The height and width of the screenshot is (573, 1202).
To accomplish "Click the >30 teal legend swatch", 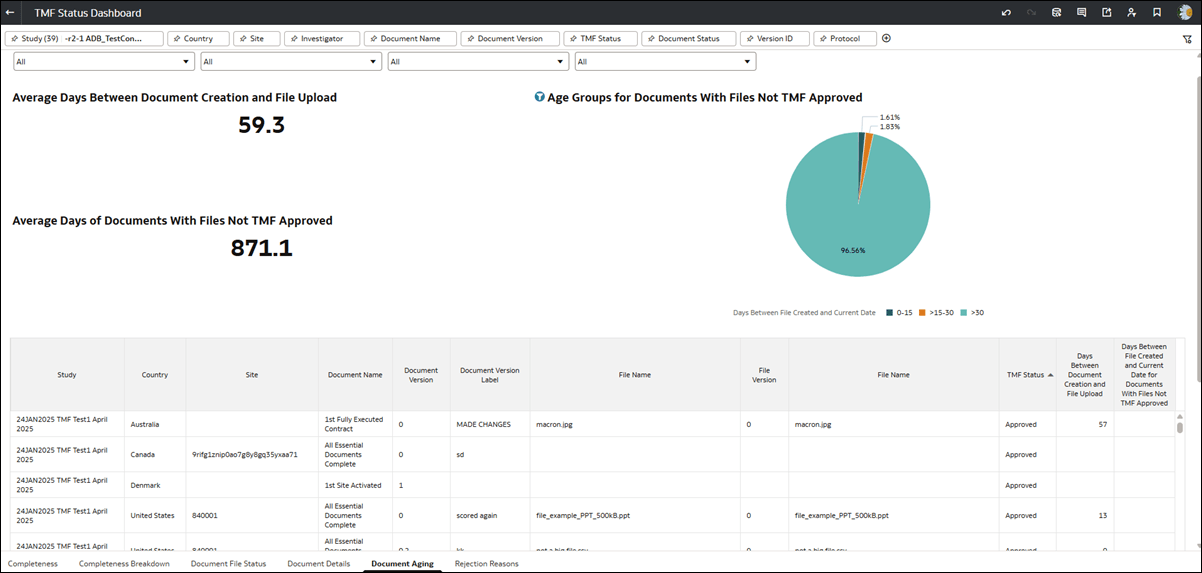I will (964, 313).
